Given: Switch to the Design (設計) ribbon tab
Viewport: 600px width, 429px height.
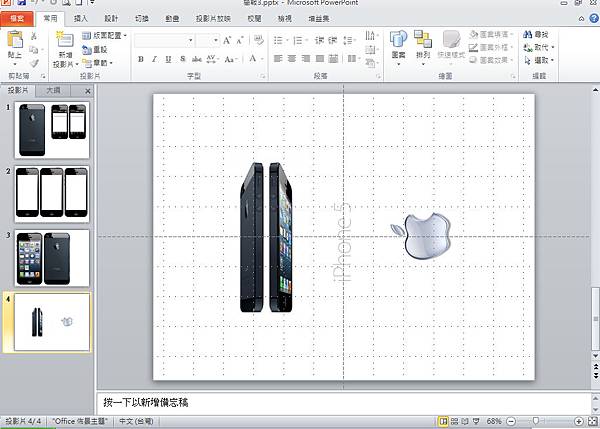Looking at the screenshot, I should (111, 18).
